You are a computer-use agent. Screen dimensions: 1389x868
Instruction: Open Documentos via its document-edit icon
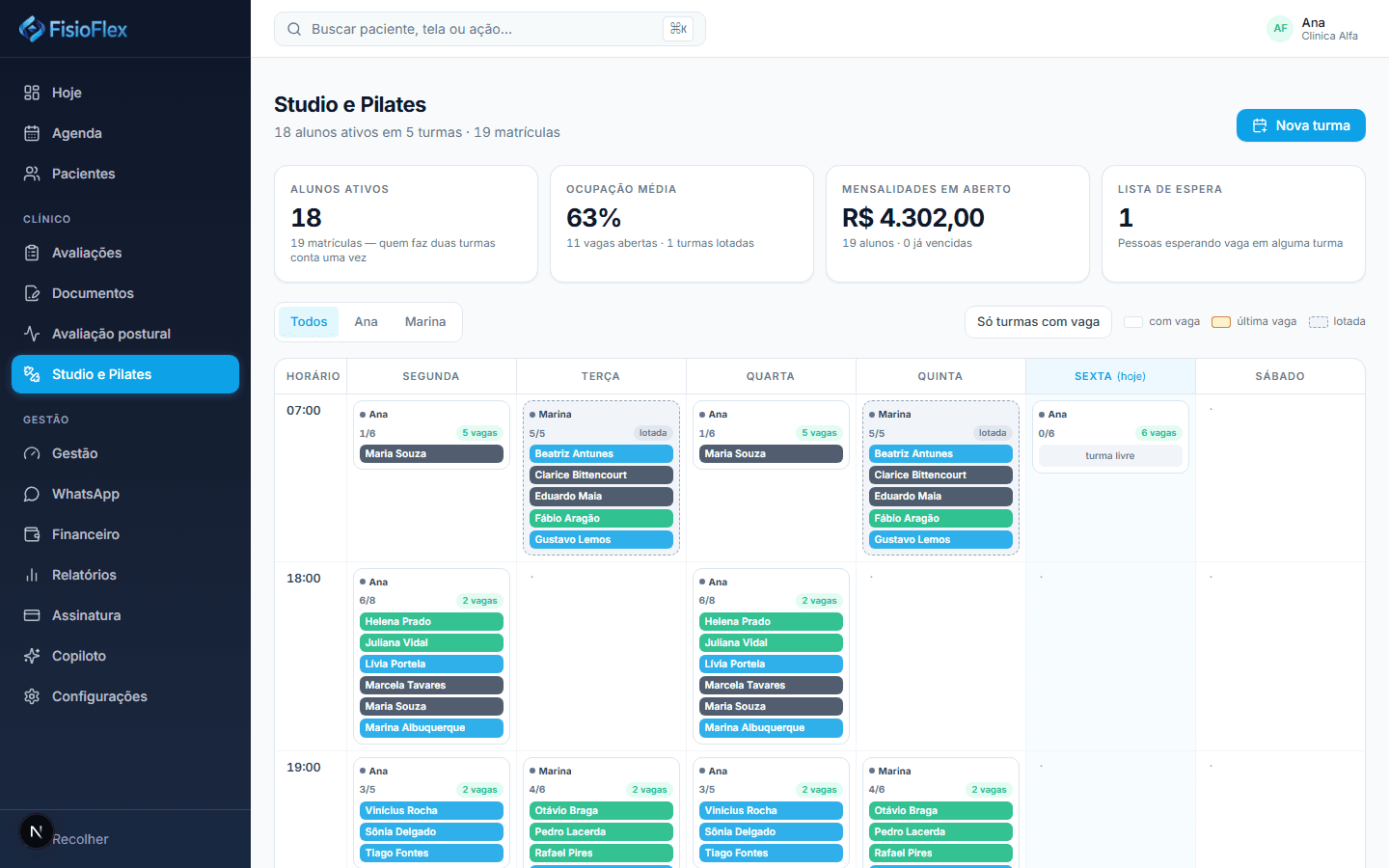point(32,293)
